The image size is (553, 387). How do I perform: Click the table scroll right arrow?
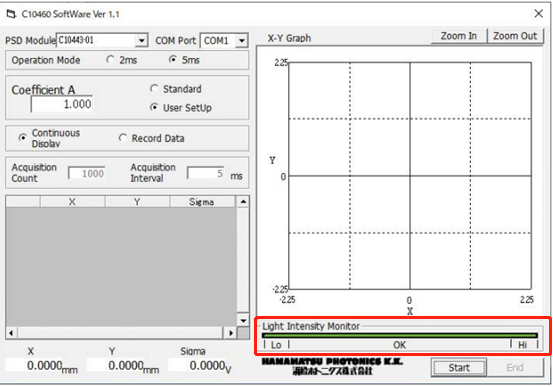[x=231, y=333]
